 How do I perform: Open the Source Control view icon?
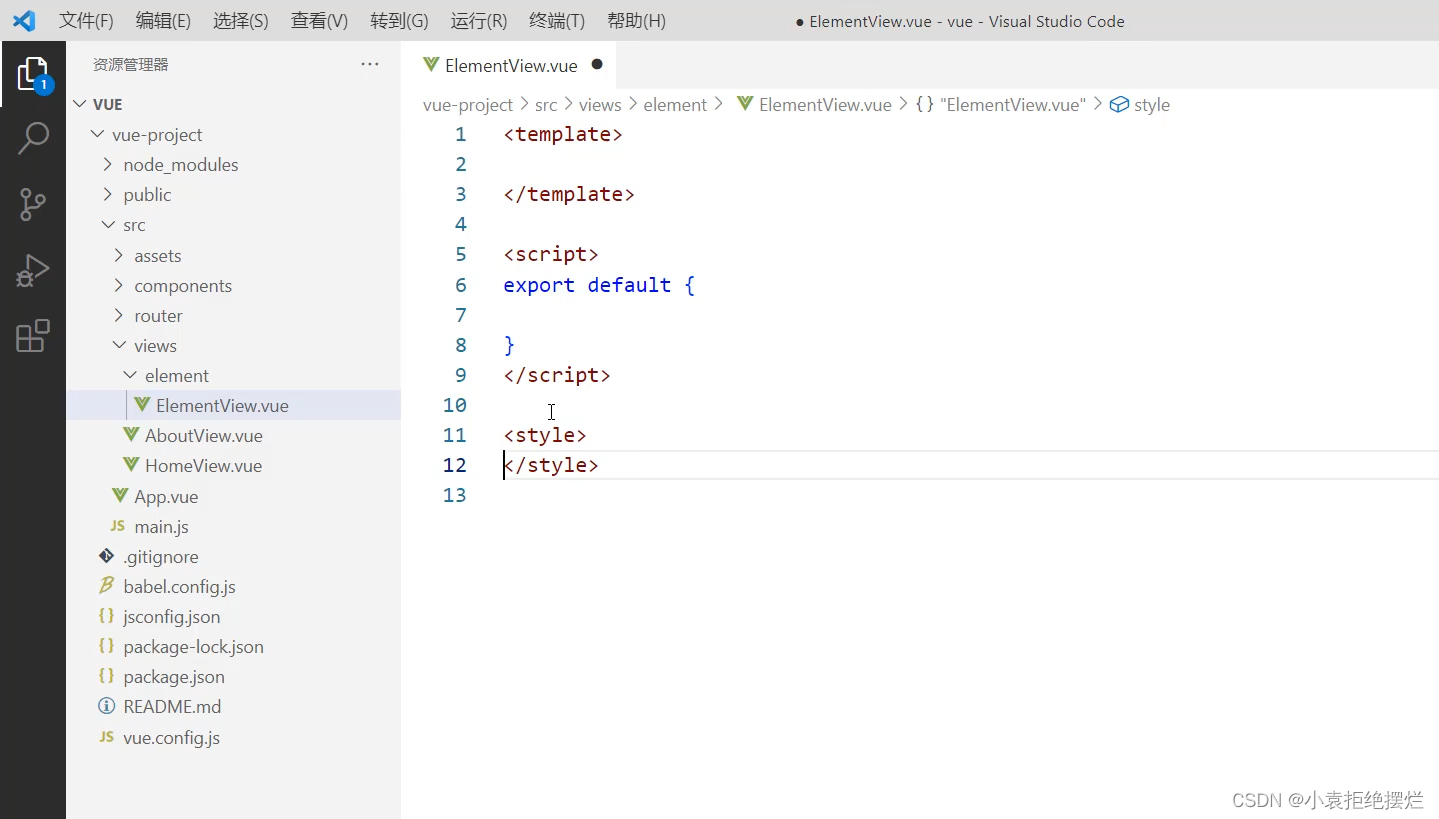33,205
